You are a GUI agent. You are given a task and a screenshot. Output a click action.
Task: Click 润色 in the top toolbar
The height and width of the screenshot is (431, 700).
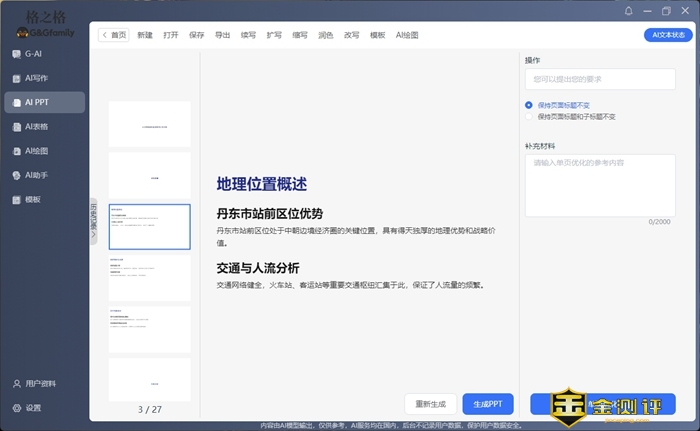[325, 35]
